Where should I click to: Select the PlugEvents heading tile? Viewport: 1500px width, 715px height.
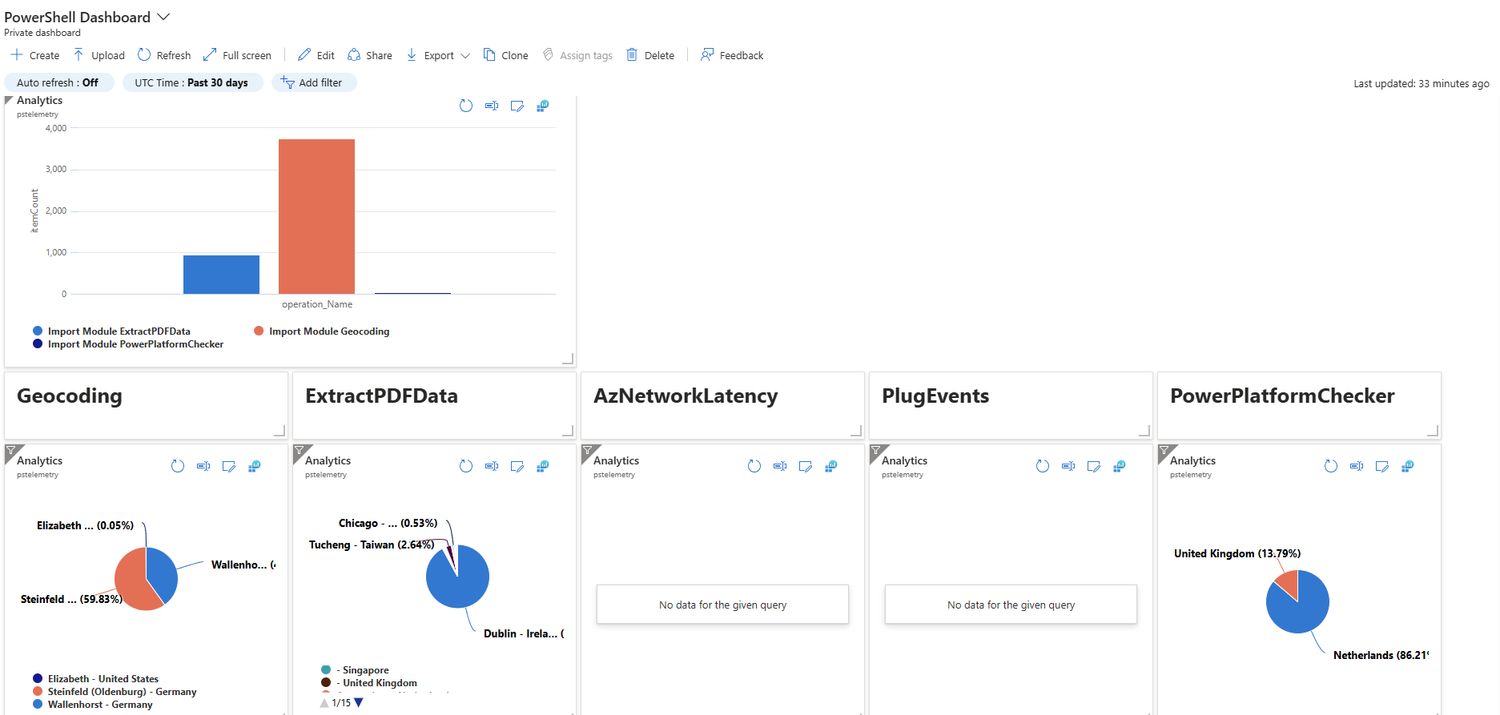coord(1010,405)
